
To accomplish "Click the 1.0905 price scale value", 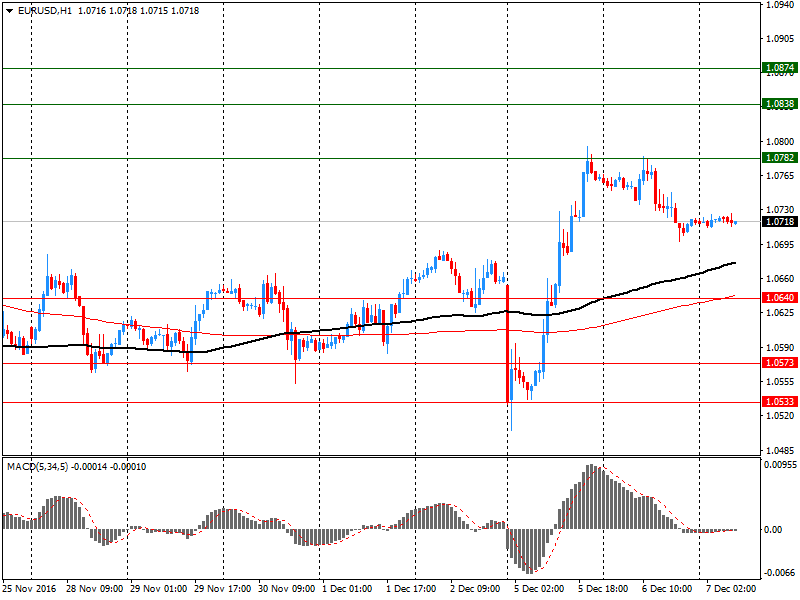I will (780, 39).
